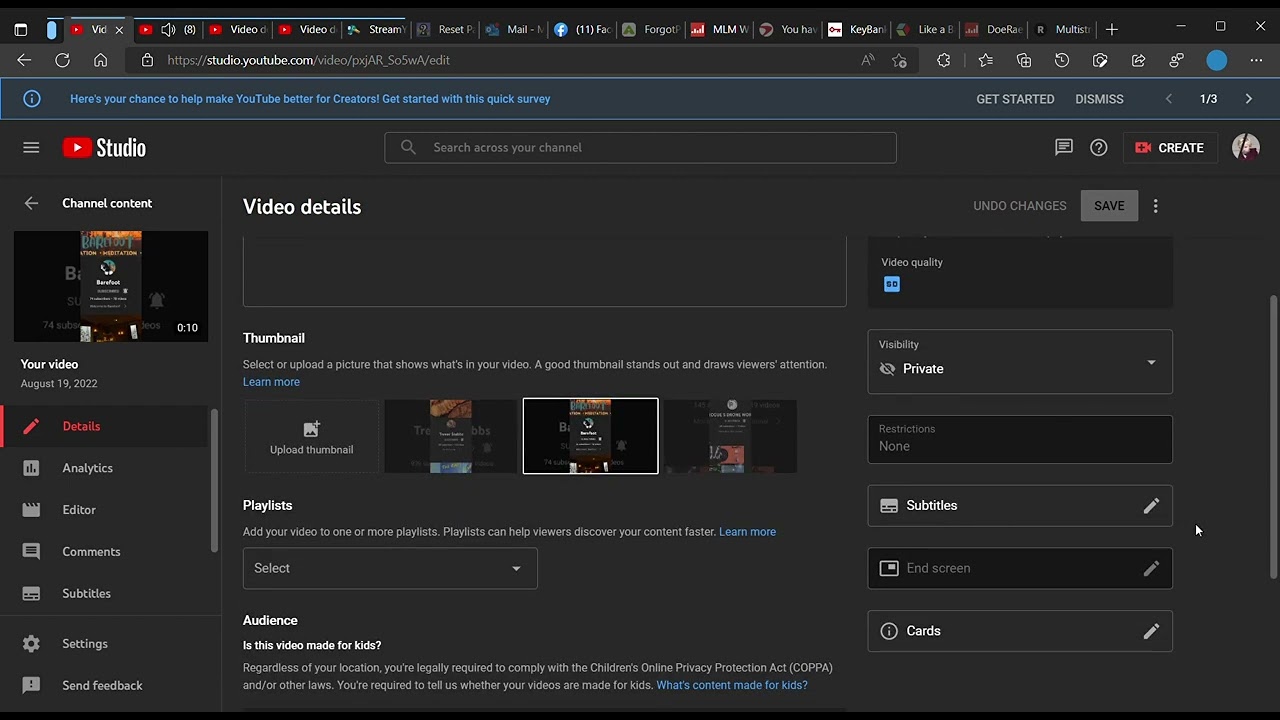Click the pencil icon on Cards row
This screenshot has width=1280, height=720.
pos(1151,631)
